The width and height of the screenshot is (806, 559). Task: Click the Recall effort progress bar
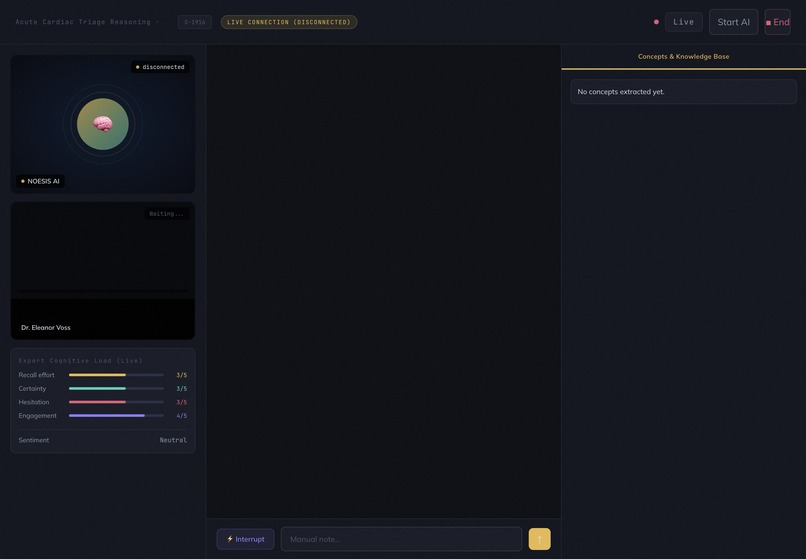[116, 375]
